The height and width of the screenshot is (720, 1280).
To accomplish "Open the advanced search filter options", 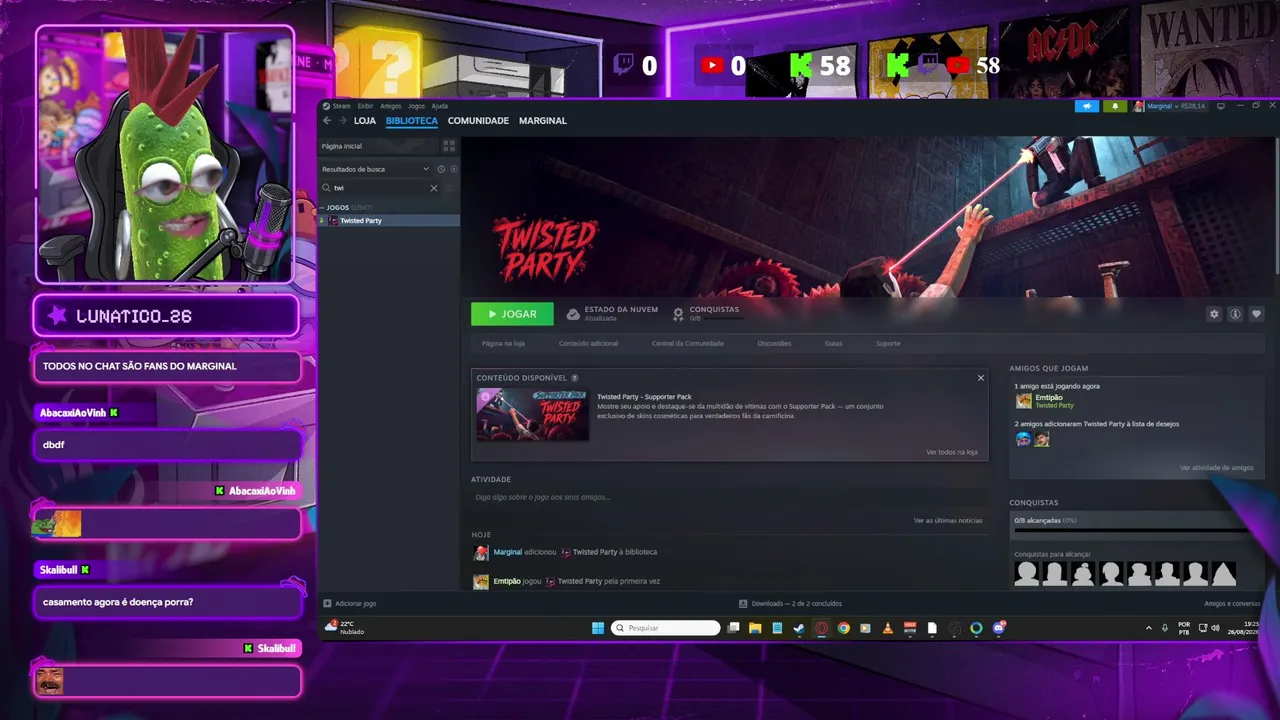I will coord(449,188).
